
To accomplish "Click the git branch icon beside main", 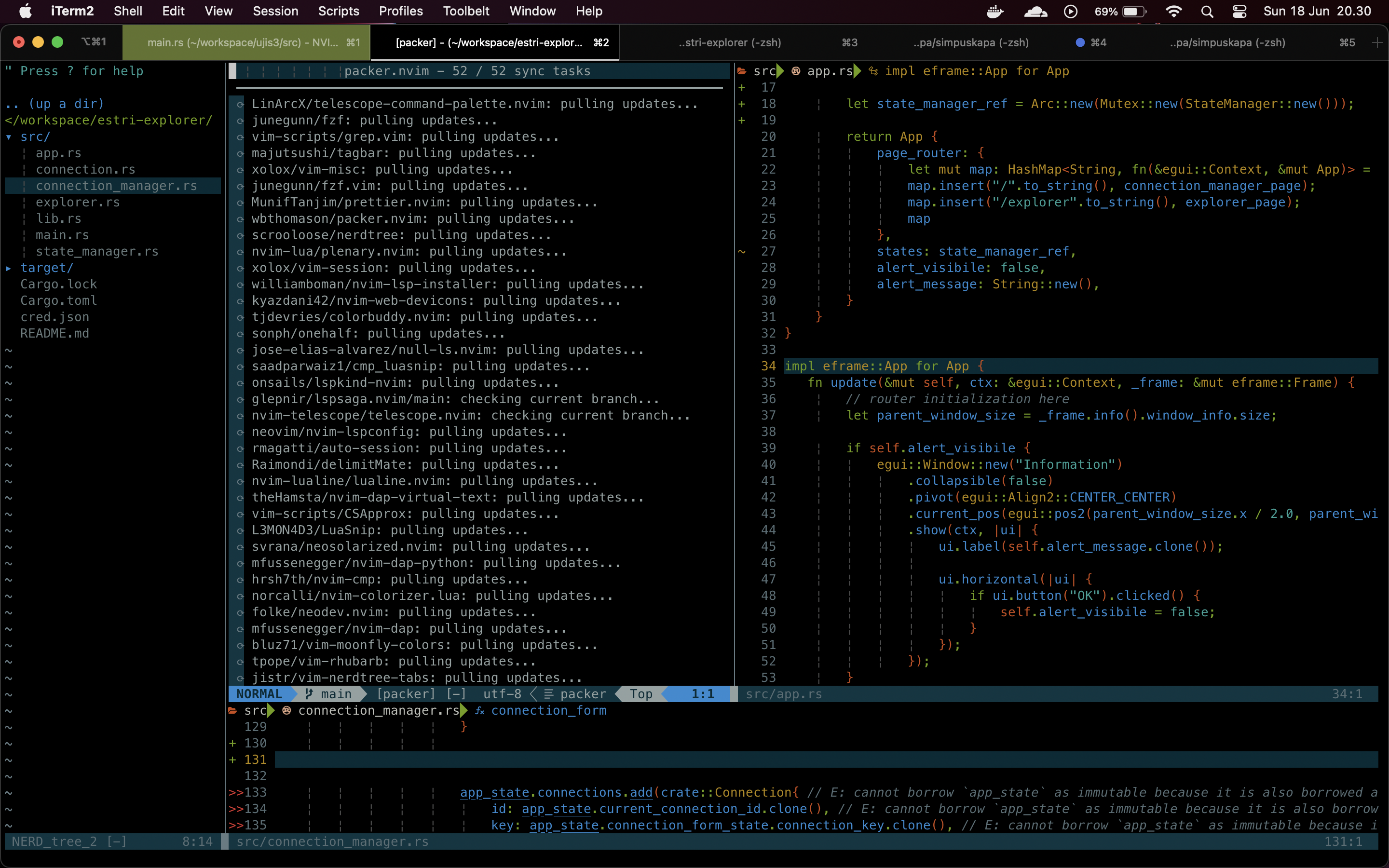I will click(x=309, y=694).
